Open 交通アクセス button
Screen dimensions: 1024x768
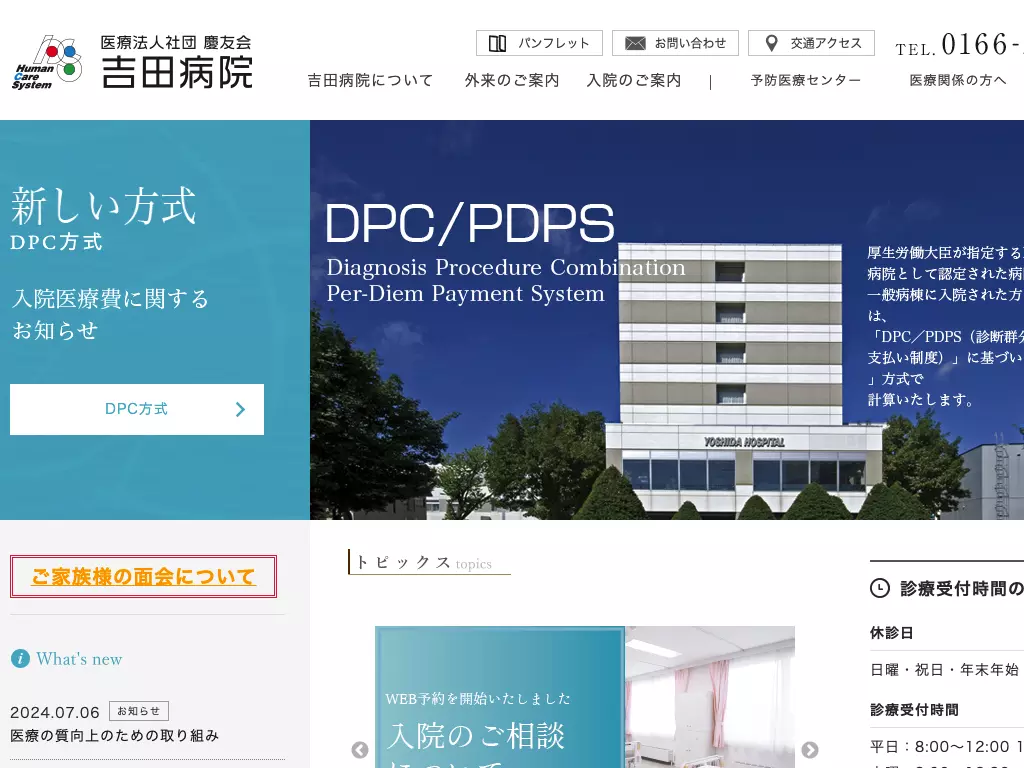coord(811,43)
